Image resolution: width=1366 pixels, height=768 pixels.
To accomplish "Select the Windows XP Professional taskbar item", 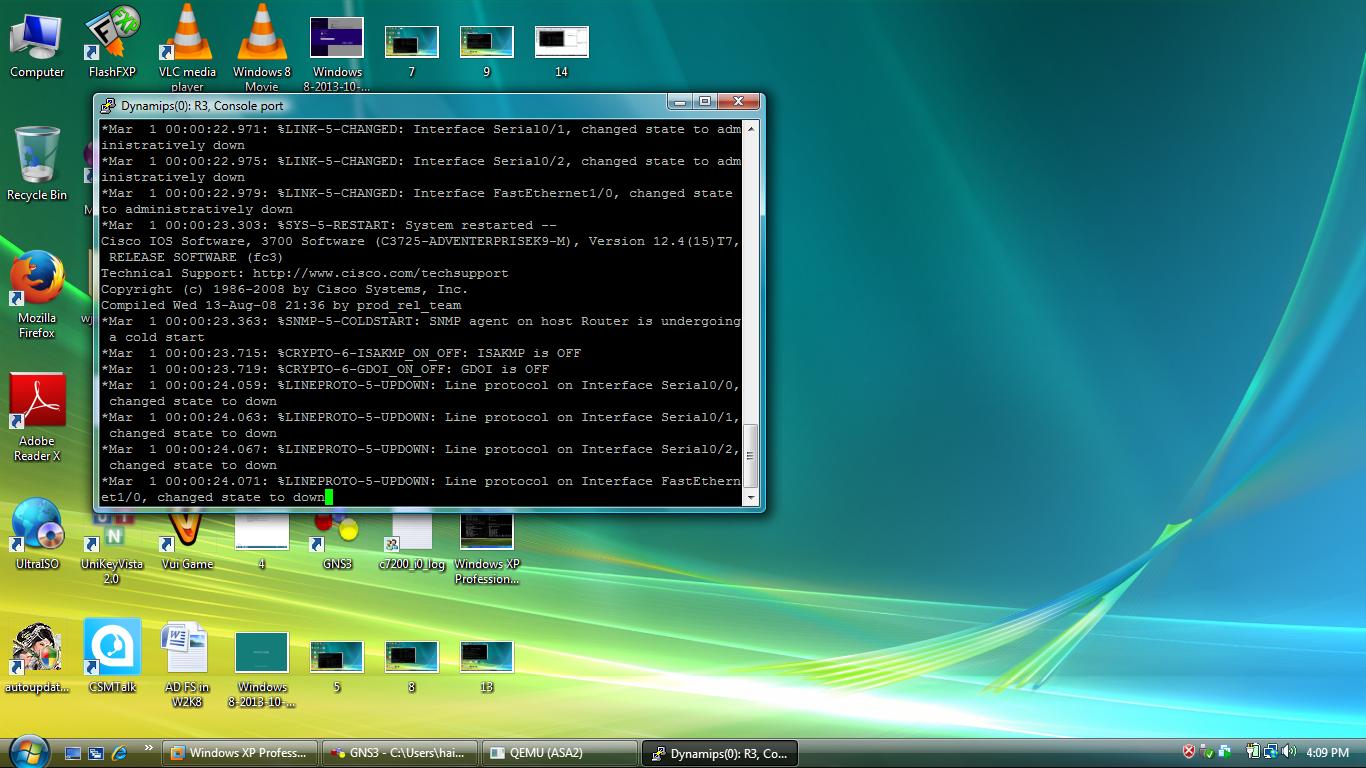I will point(240,753).
